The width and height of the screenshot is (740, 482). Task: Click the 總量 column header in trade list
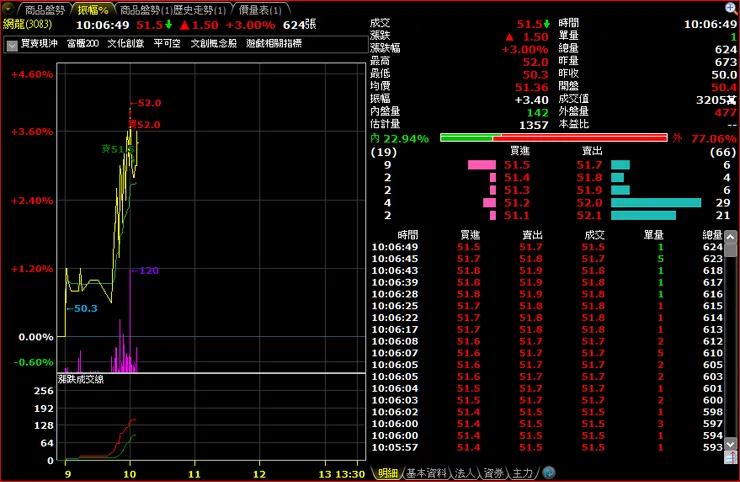tap(712, 235)
